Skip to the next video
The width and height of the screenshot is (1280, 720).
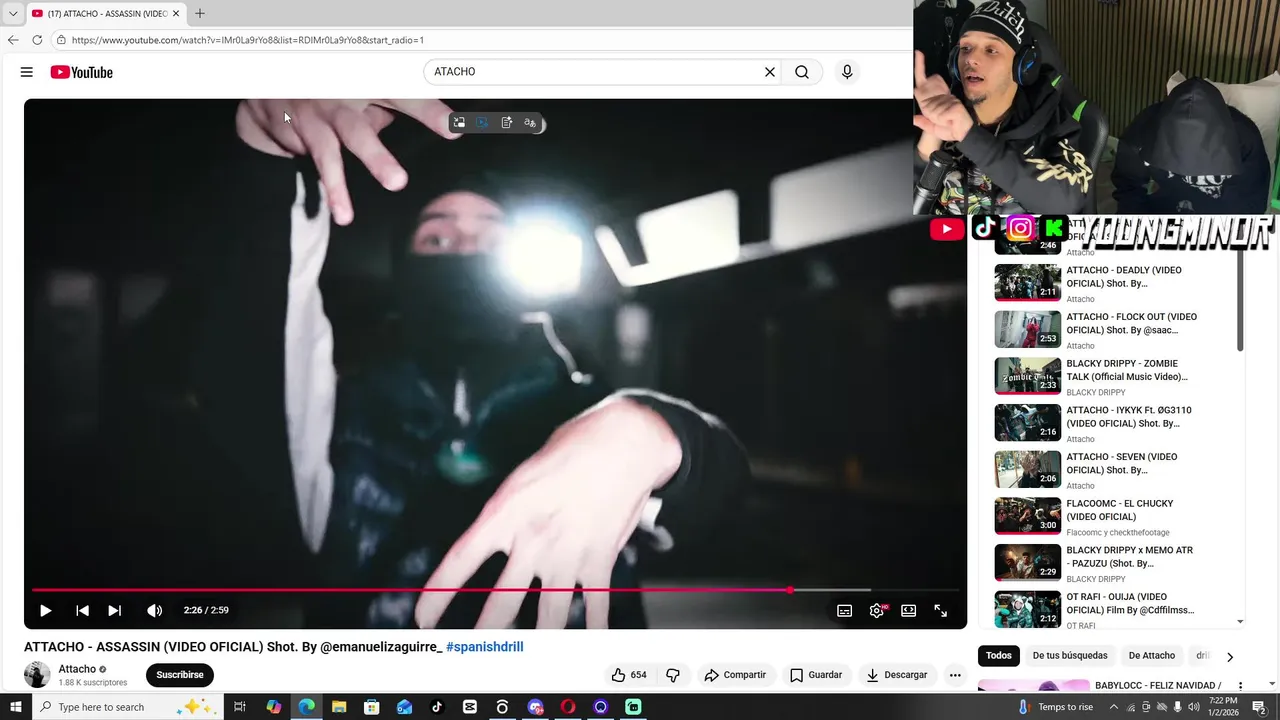pos(114,610)
